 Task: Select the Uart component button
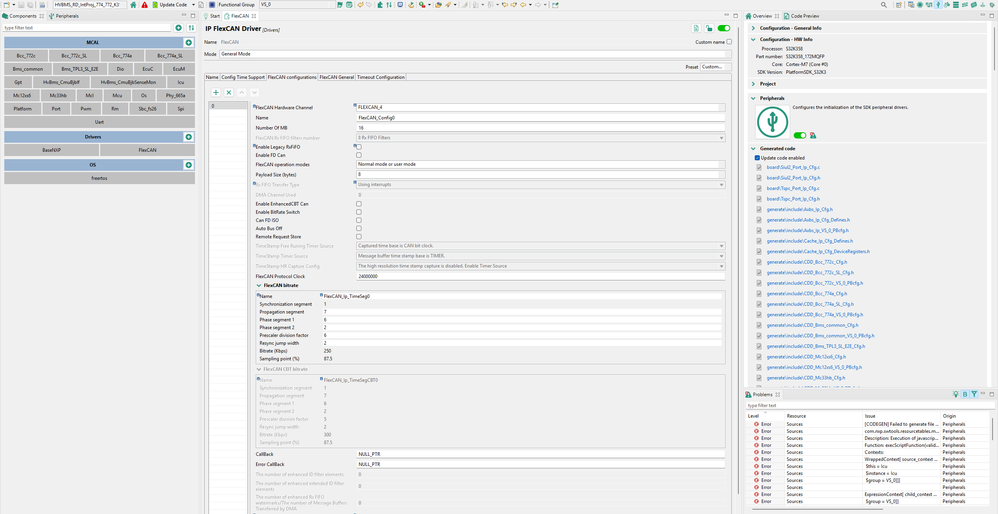99,122
